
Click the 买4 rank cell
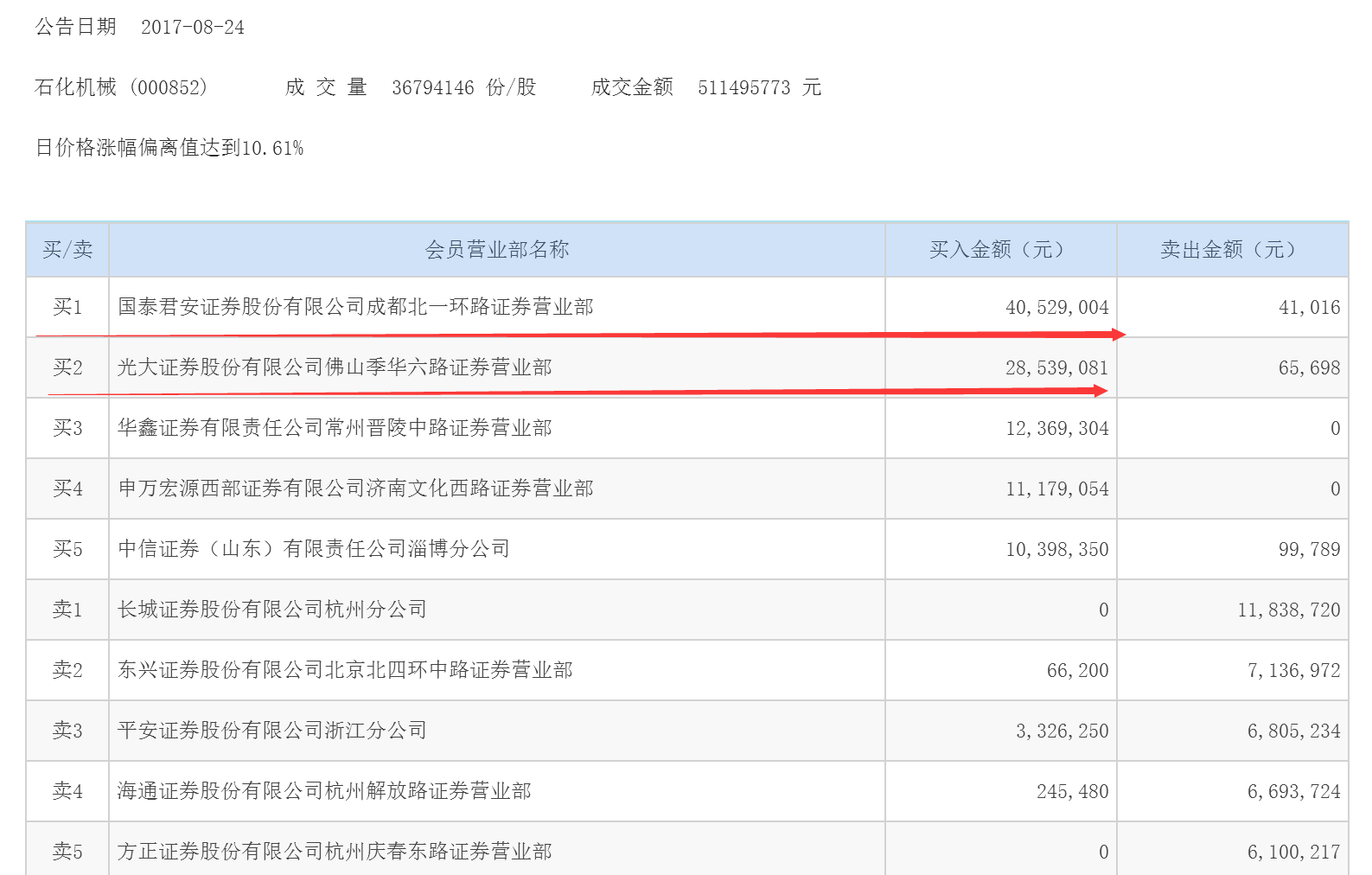pos(67,489)
